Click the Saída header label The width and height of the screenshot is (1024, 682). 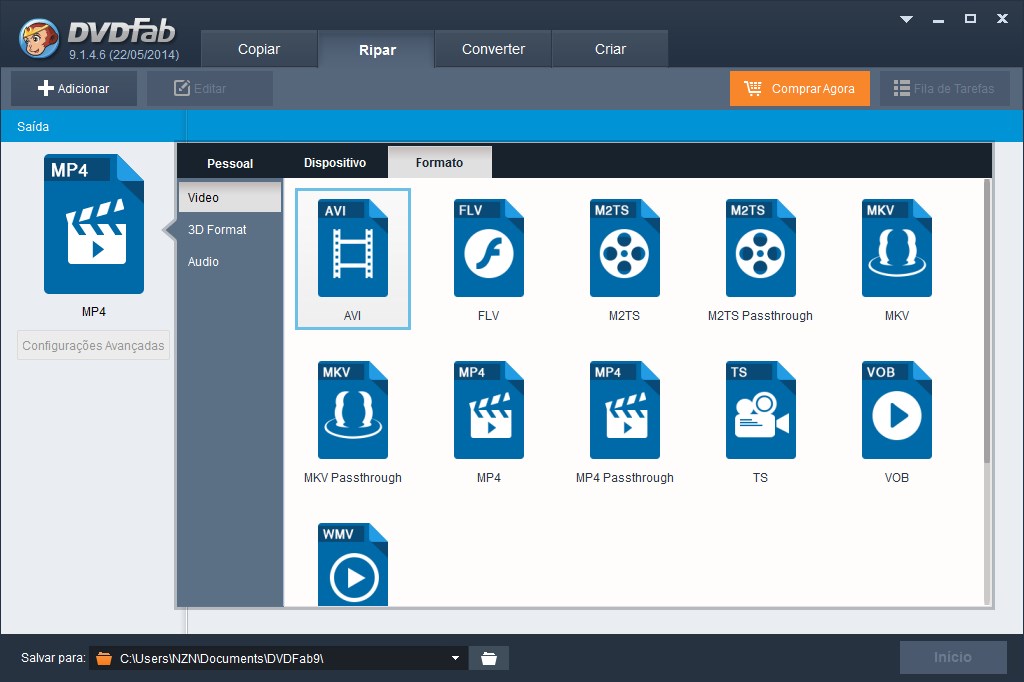pos(33,127)
